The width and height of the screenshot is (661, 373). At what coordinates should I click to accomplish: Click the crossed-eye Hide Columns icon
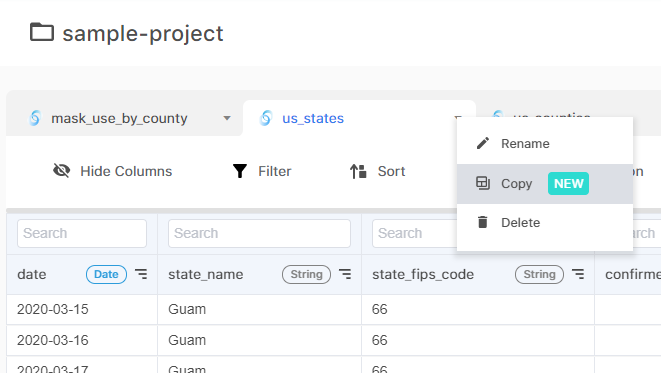tap(62, 171)
